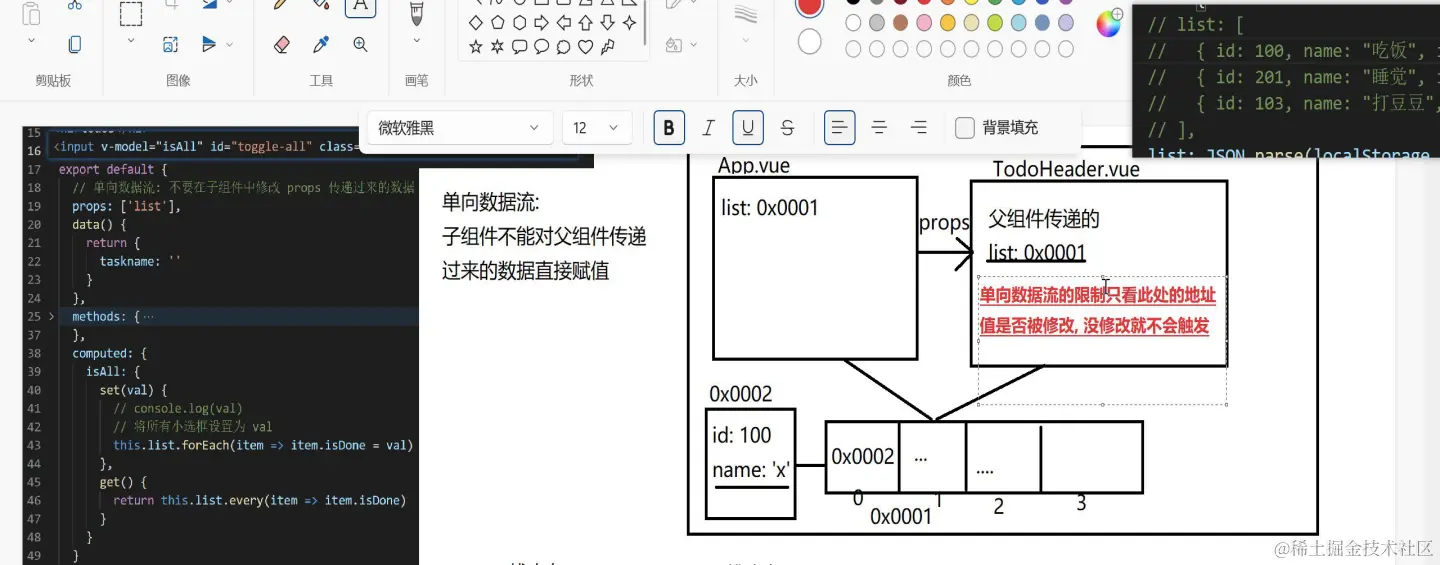Select the red Color 1 circle
Image resolution: width=1440 pixels, height=565 pixels.
(809, 5)
